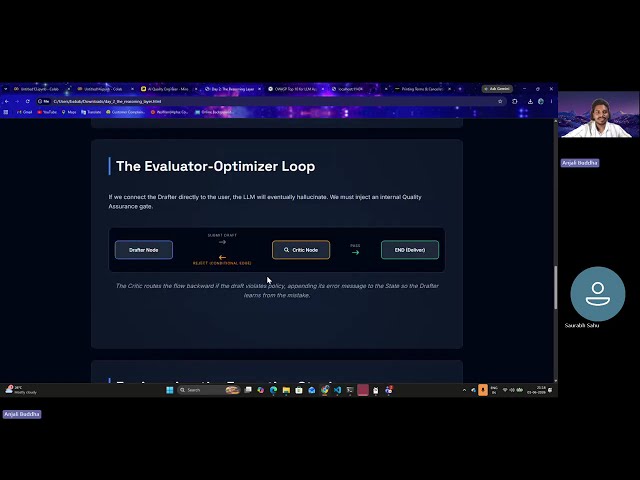
Task: Open the tab search dropdown arrow
Action: coord(6,89)
